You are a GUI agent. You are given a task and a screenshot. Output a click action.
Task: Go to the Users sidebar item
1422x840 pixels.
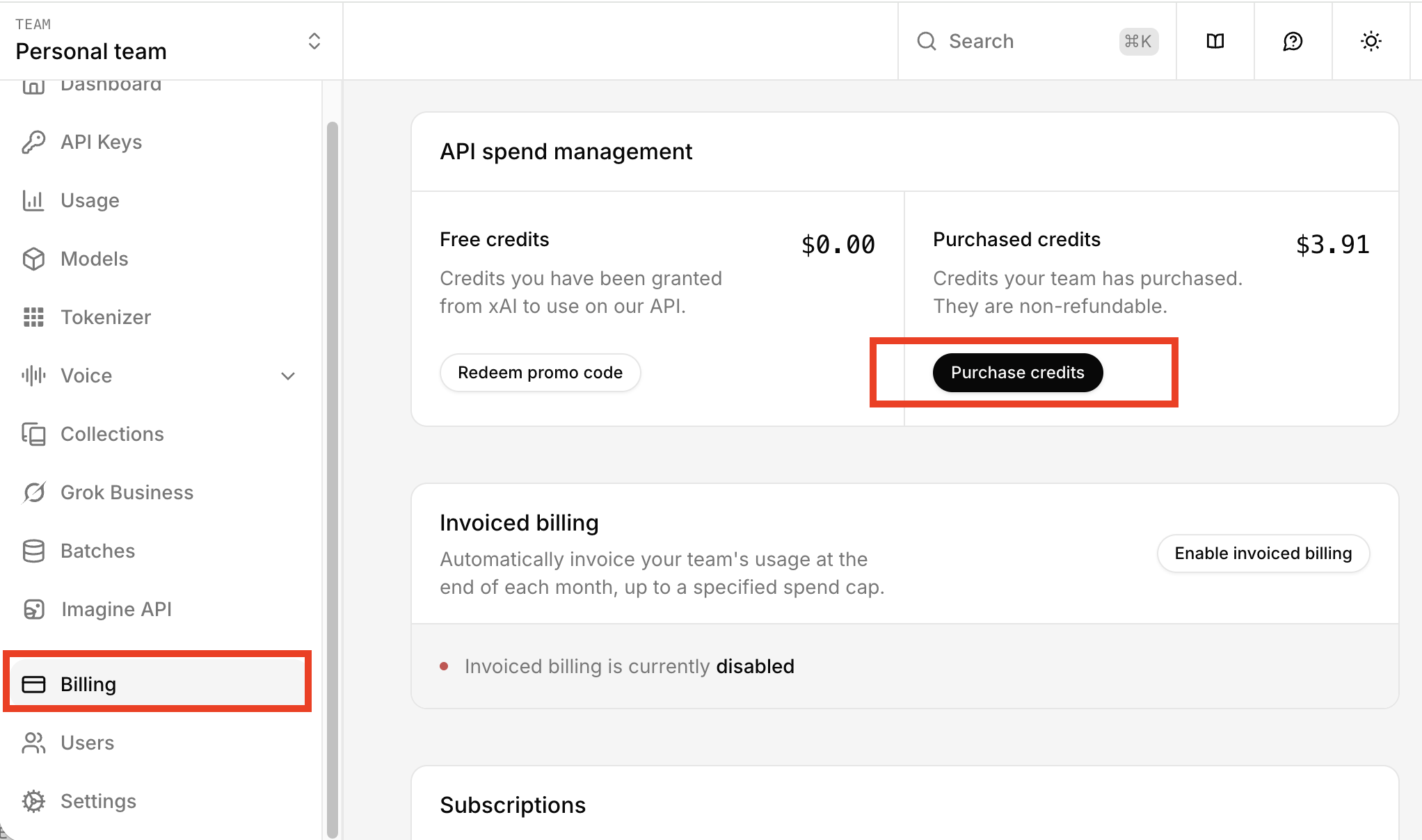[87, 743]
